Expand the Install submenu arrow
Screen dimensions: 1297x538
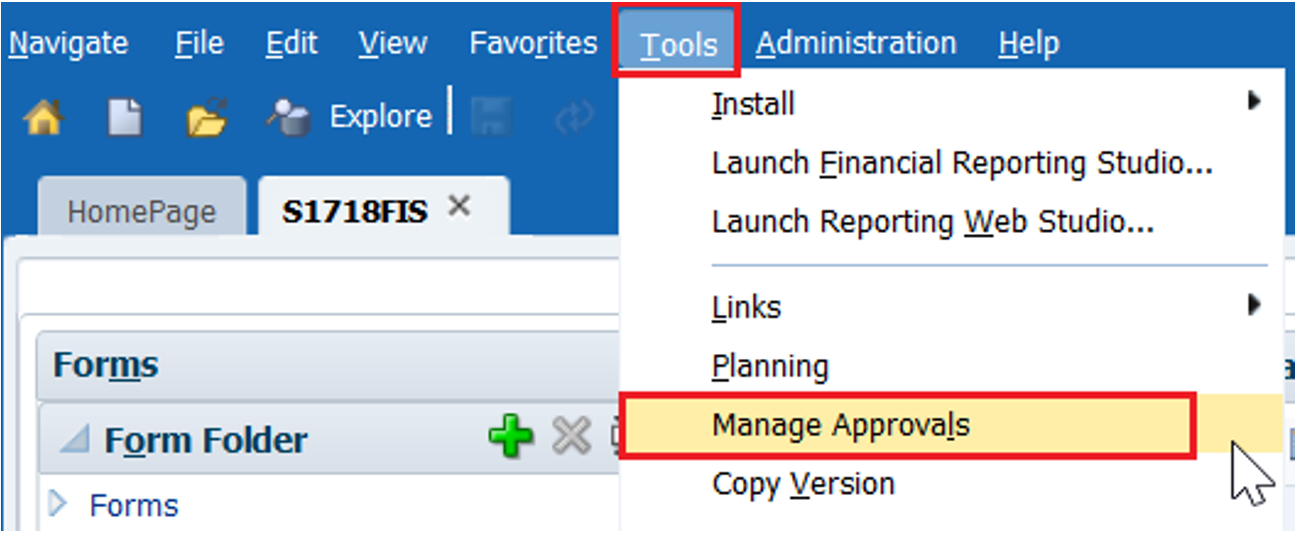click(1254, 101)
